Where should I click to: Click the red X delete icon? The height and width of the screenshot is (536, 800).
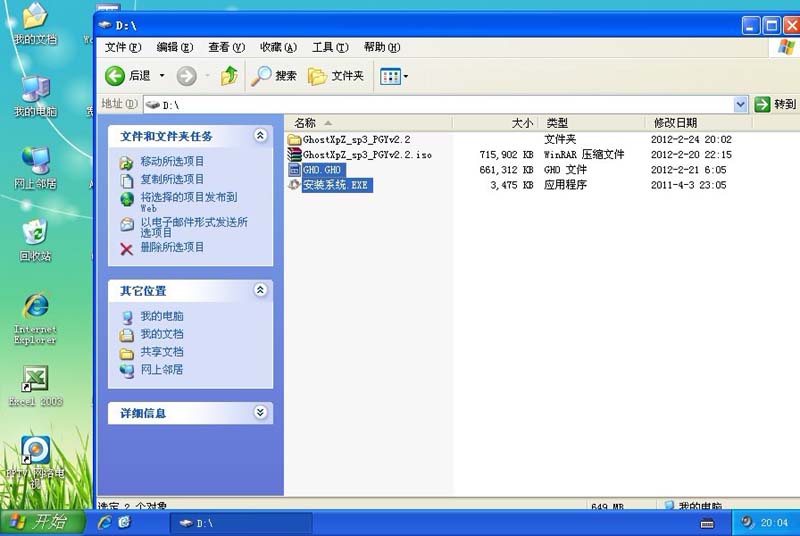(127, 249)
